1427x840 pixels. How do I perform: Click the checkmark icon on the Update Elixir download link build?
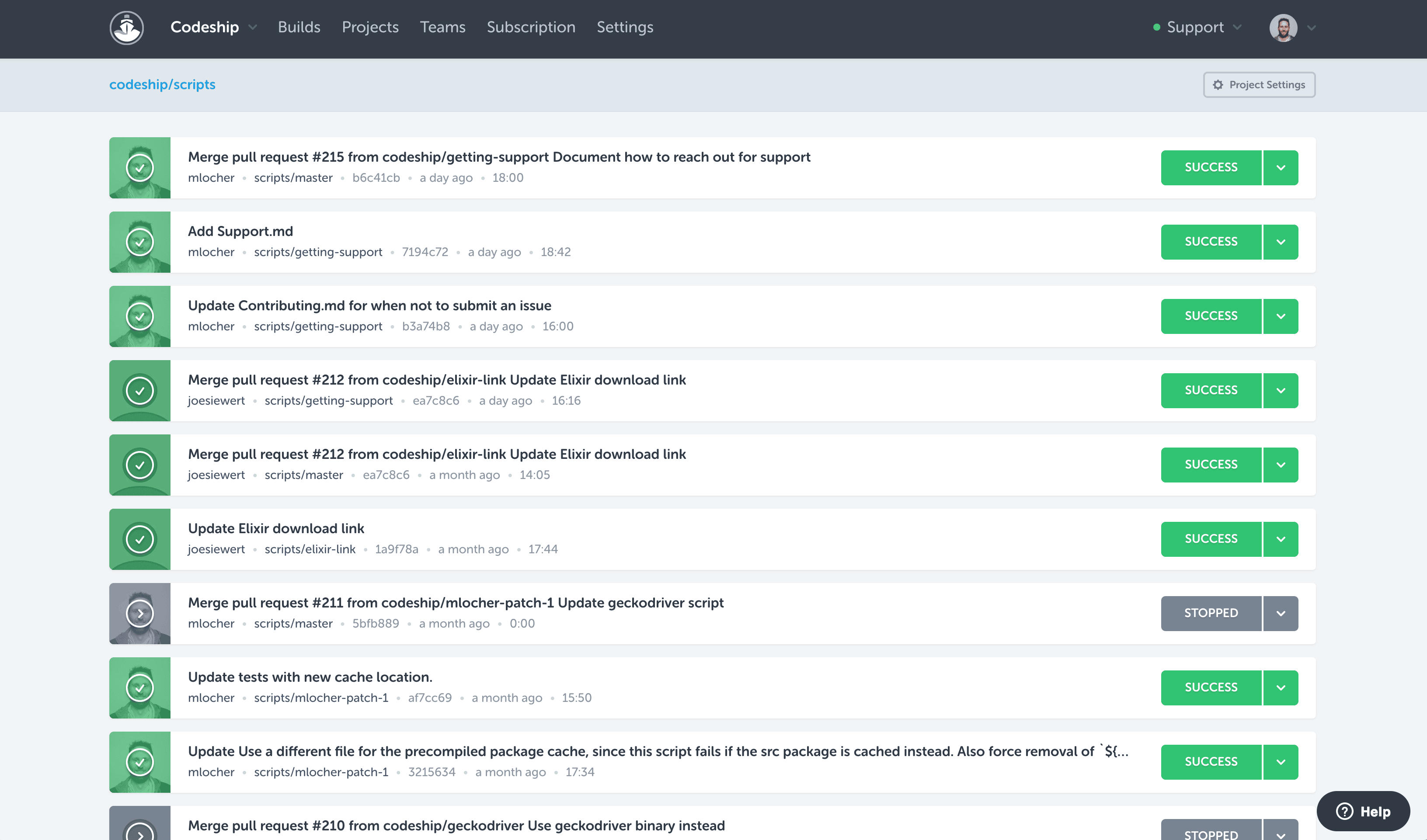pos(140,539)
